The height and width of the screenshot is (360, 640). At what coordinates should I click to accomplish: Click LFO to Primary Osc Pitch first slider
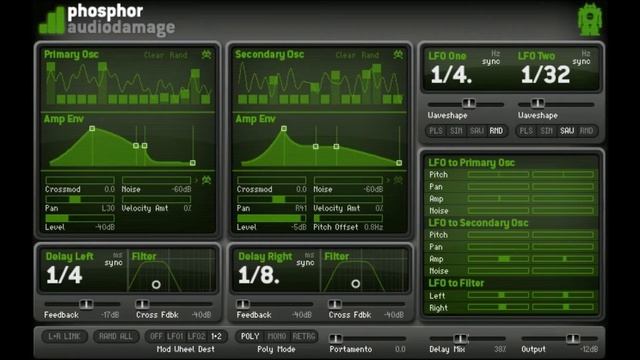(498, 174)
